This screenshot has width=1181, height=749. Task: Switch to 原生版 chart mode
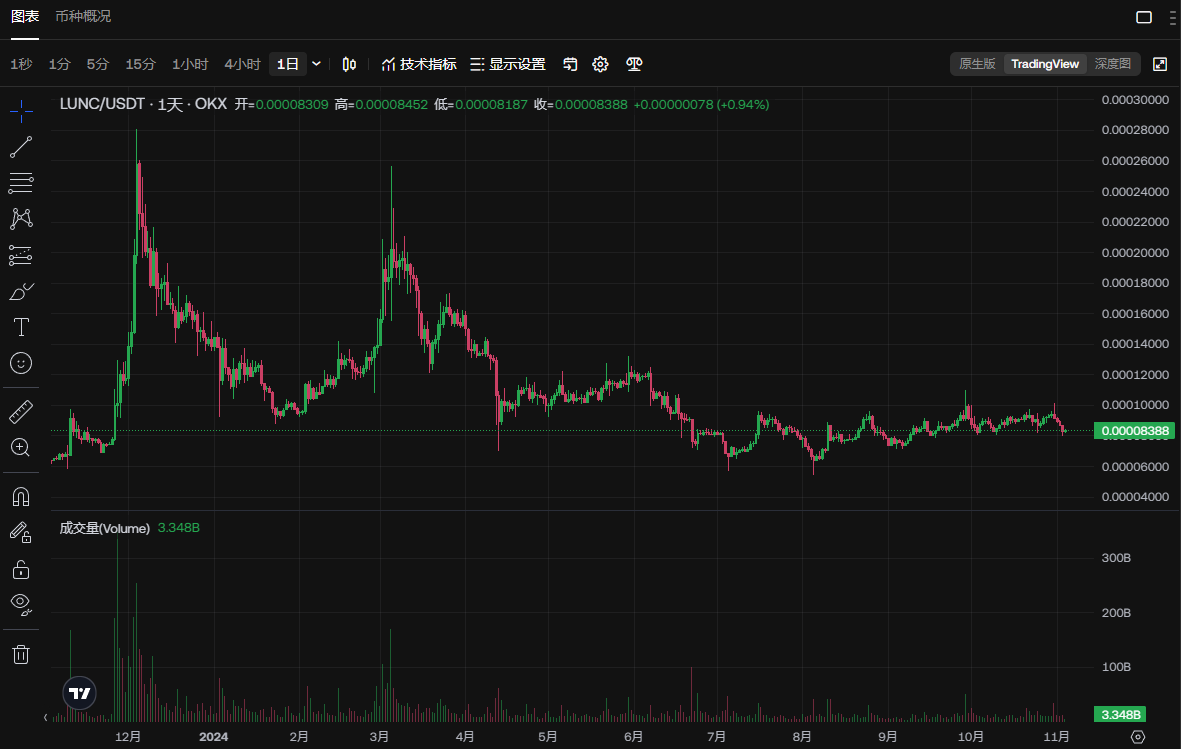click(x=977, y=64)
